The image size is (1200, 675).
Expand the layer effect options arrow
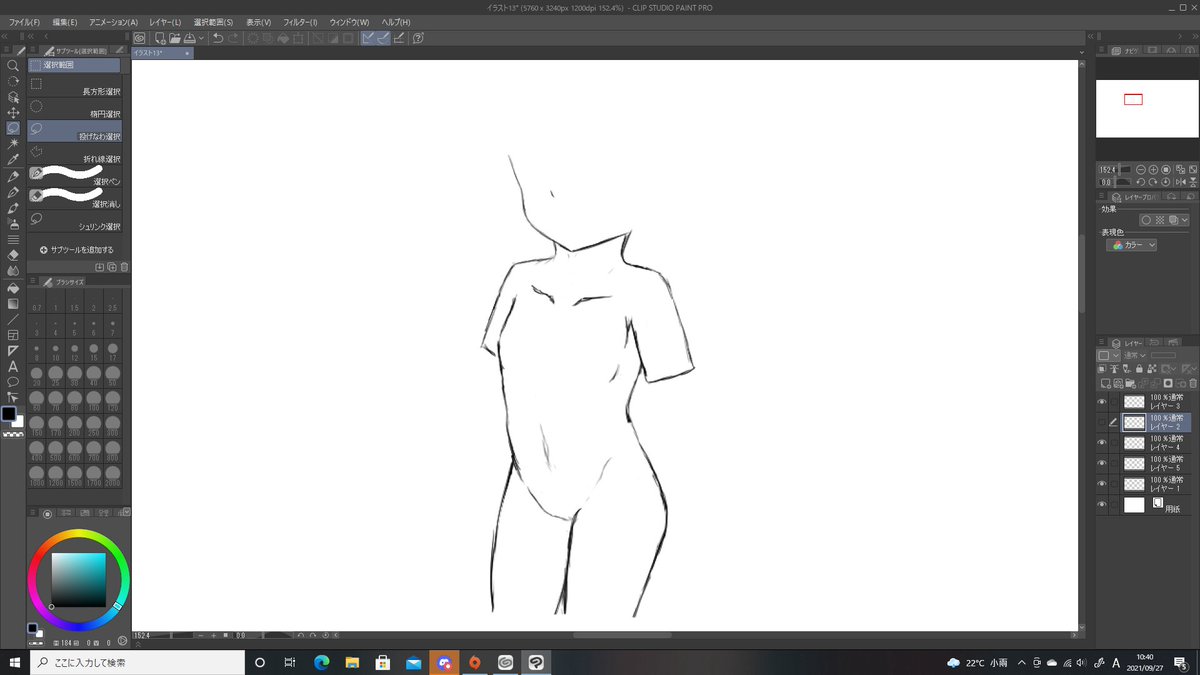[1185, 220]
